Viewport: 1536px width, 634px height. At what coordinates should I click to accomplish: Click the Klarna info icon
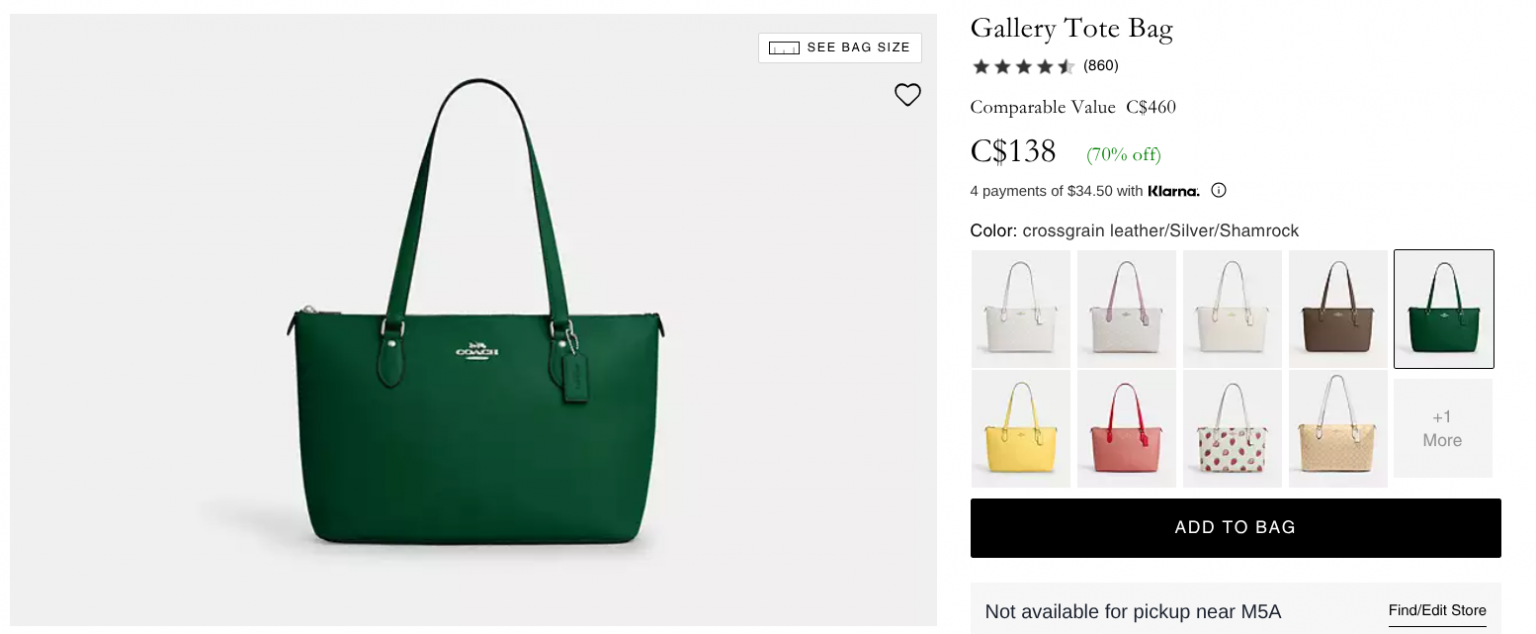(x=1218, y=190)
